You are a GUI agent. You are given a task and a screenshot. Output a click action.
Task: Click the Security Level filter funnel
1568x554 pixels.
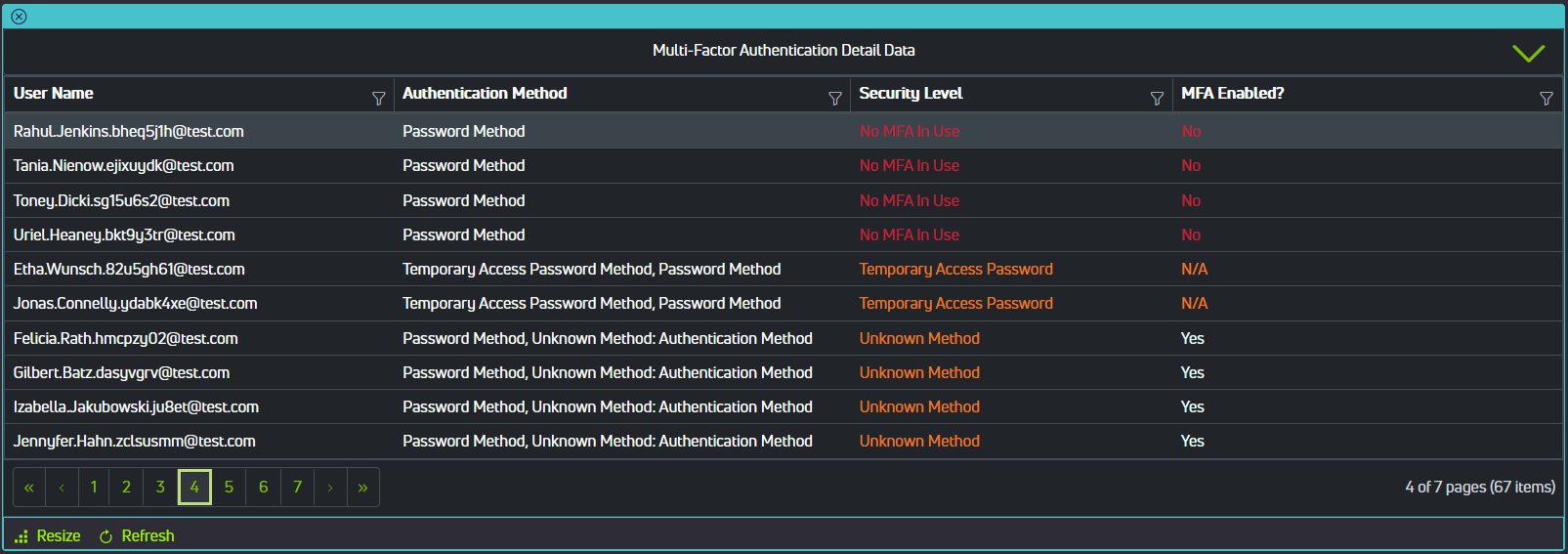click(x=1157, y=99)
